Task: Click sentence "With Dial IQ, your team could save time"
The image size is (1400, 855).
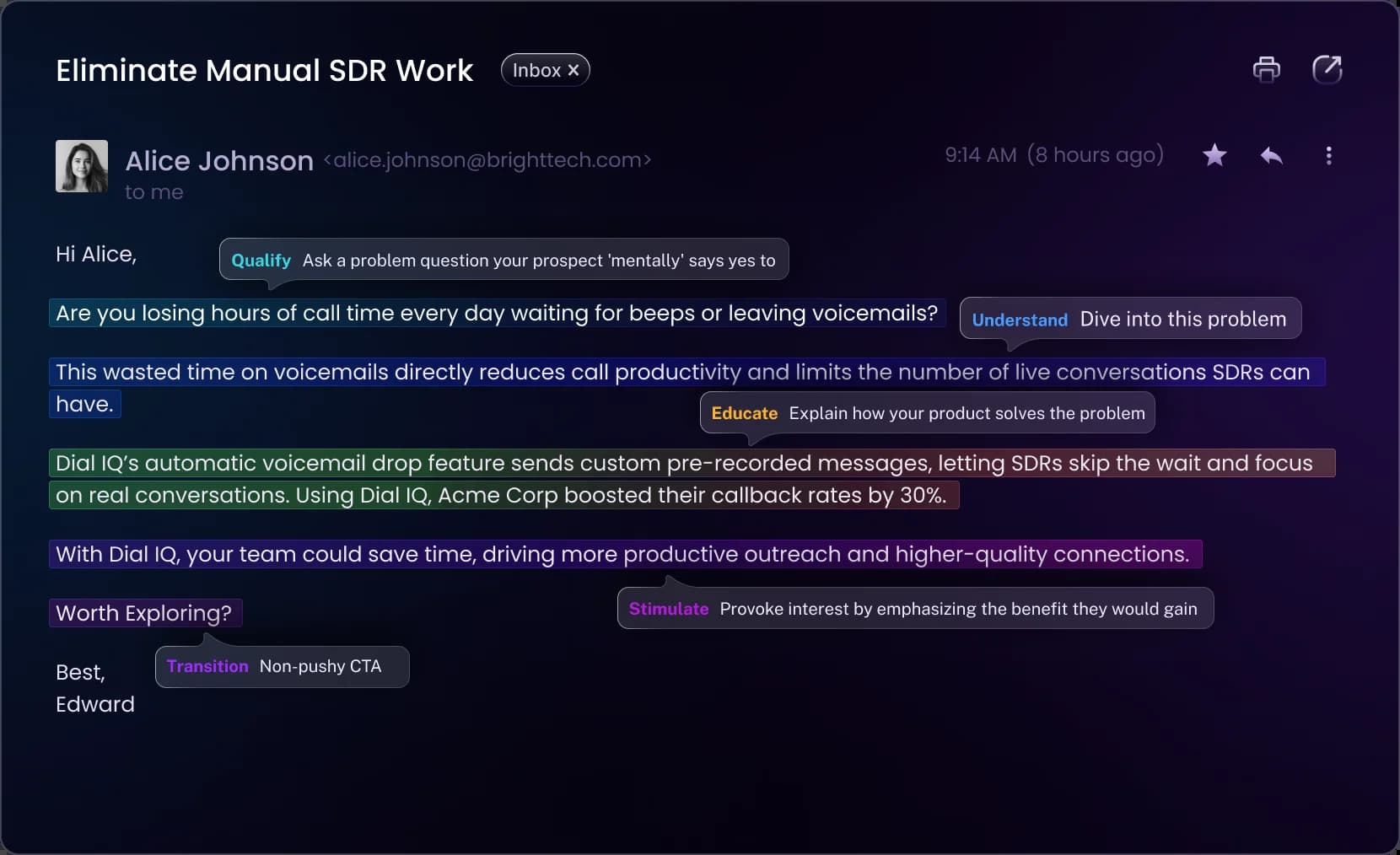Action: (626, 554)
